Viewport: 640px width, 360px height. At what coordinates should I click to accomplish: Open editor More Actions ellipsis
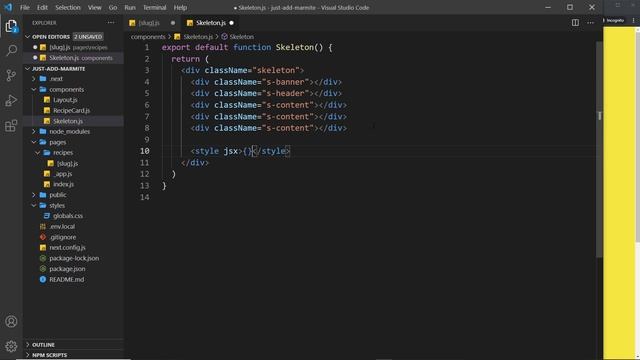point(590,23)
